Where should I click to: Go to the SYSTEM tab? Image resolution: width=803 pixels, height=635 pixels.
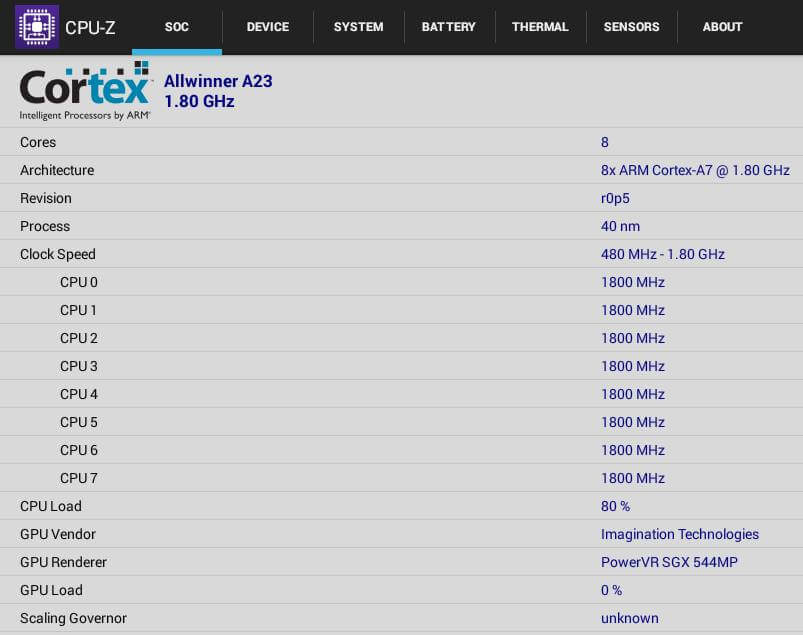point(358,27)
